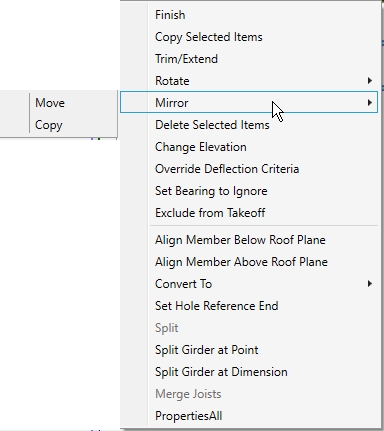Choose Split Girder at Point
The height and width of the screenshot is (431, 384).
tap(249, 350)
